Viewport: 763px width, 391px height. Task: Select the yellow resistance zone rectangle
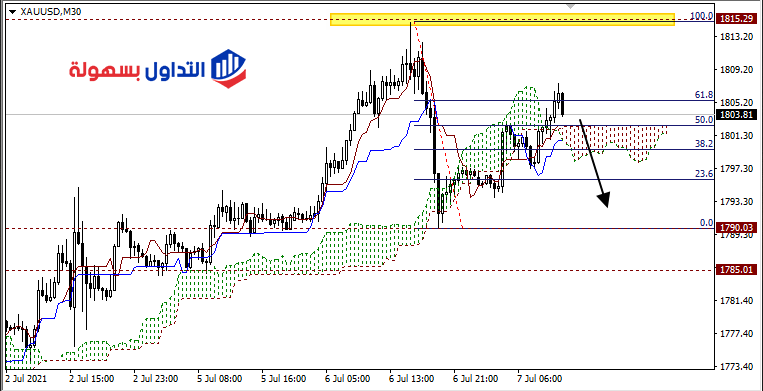(502, 19)
